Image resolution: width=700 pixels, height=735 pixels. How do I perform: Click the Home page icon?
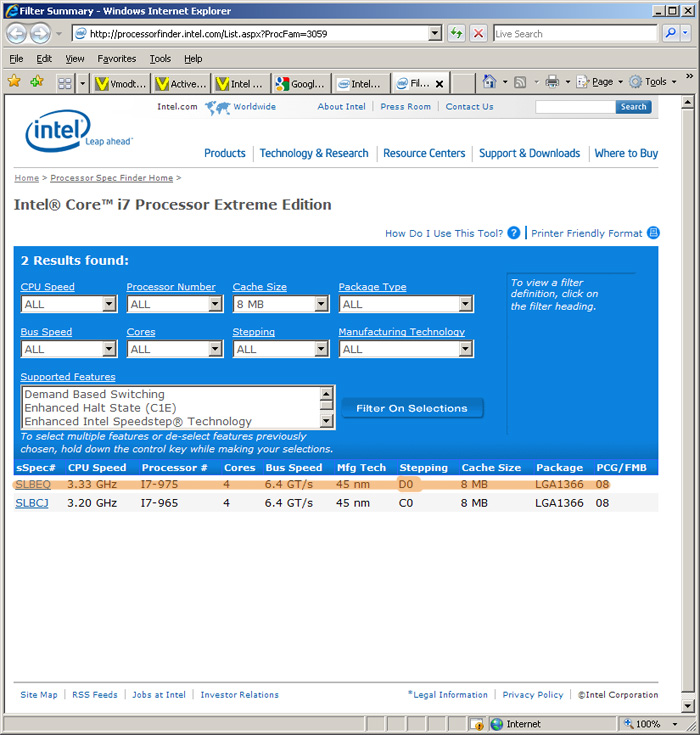pyautogui.click(x=489, y=82)
